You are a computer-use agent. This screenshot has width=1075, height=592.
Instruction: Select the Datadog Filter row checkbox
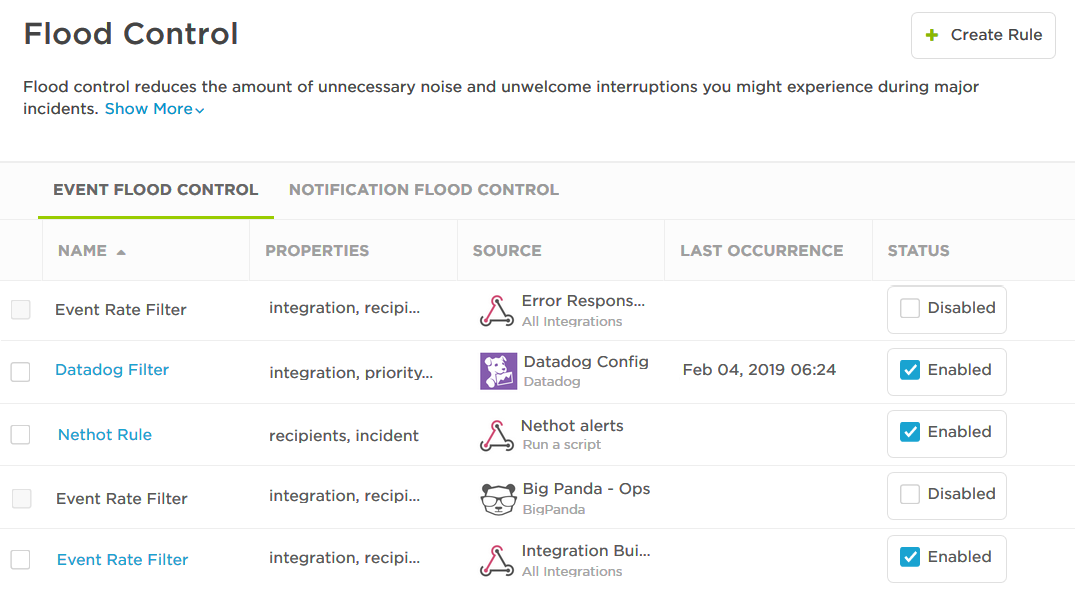pyautogui.click(x=20, y=372)
